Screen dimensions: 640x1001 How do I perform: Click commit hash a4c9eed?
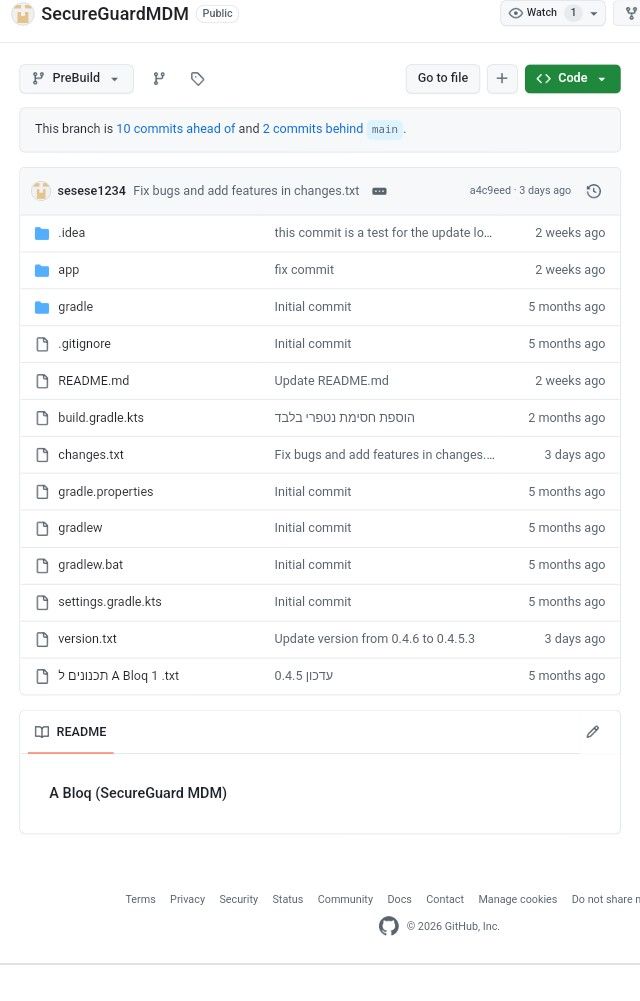[x=490, y=191]
